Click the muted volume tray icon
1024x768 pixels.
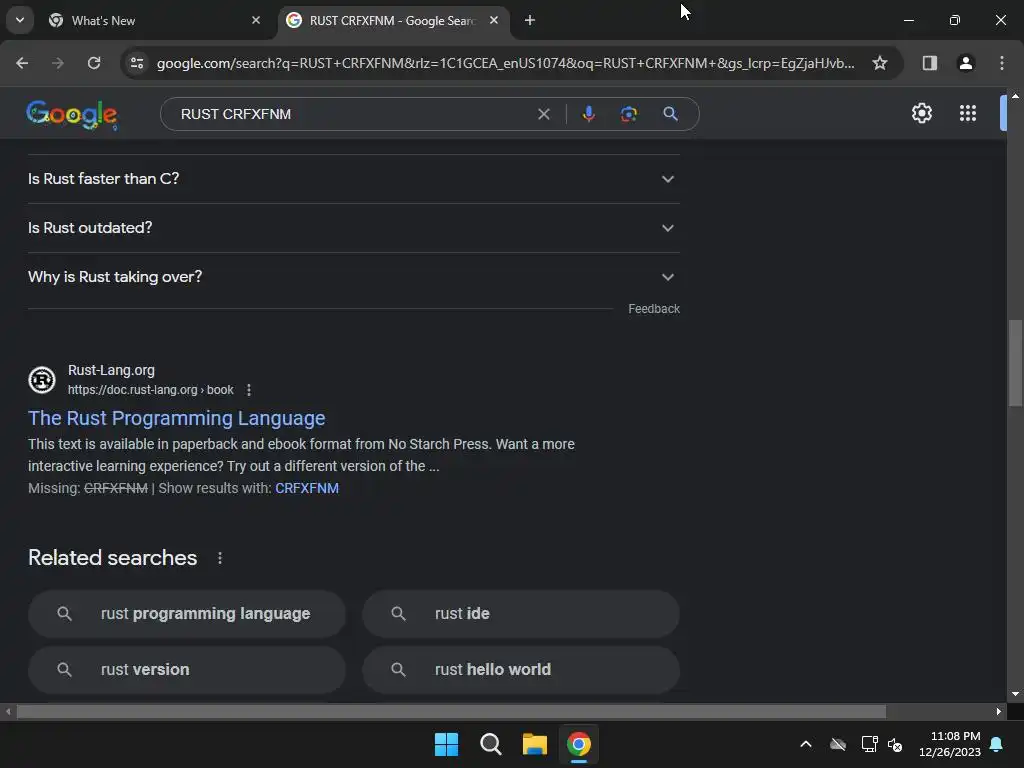(x=895, y=744)
